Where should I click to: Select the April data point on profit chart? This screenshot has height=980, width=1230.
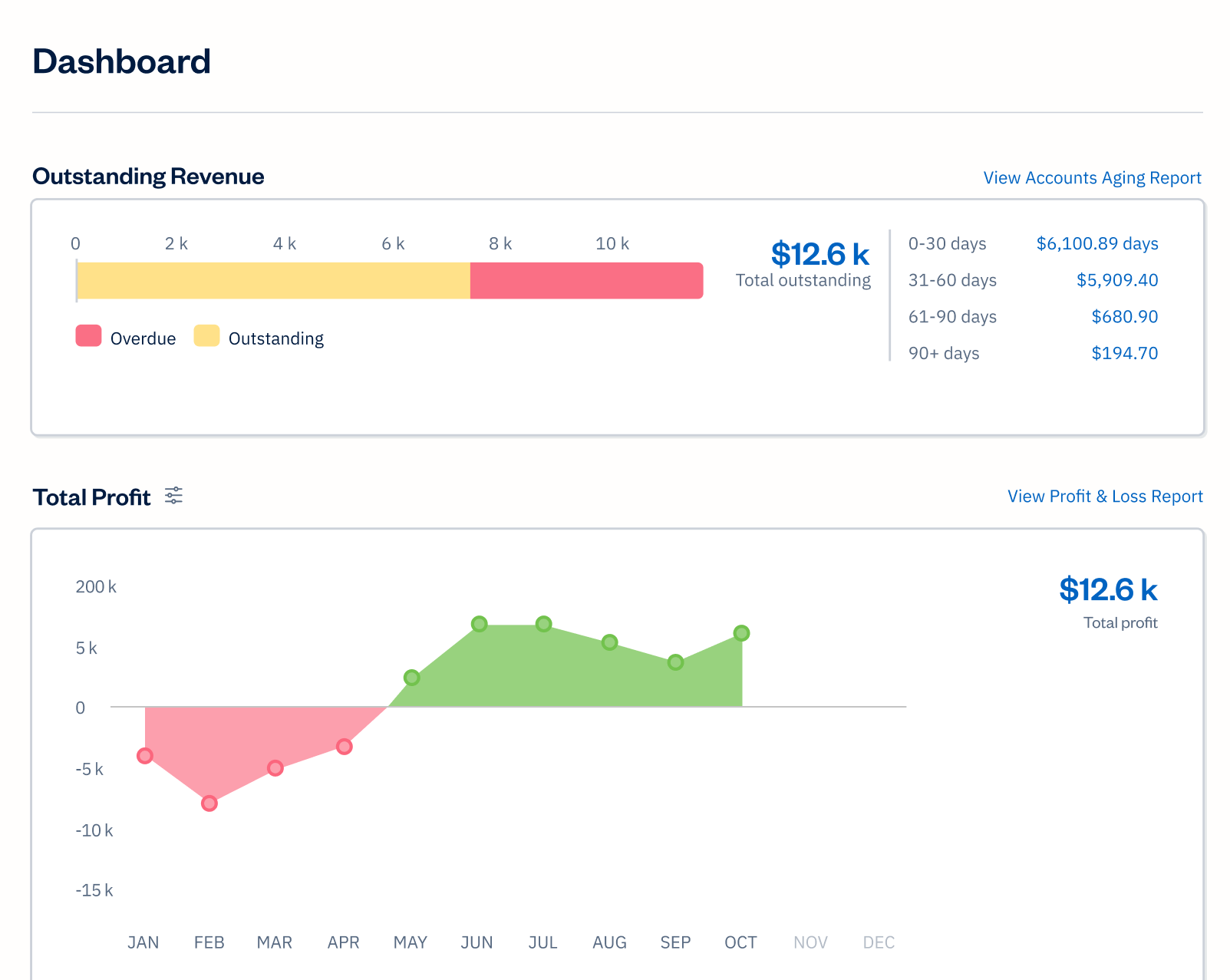click(345, 747)
